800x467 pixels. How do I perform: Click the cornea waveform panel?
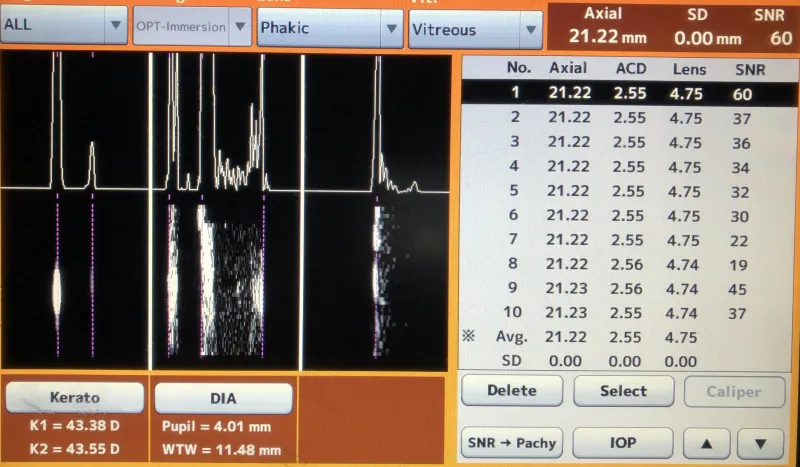[74, 210]
